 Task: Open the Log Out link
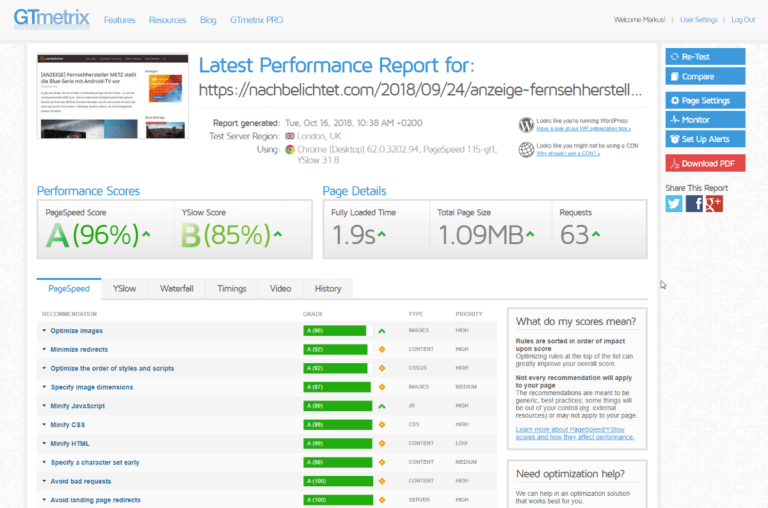click(743, 20)
